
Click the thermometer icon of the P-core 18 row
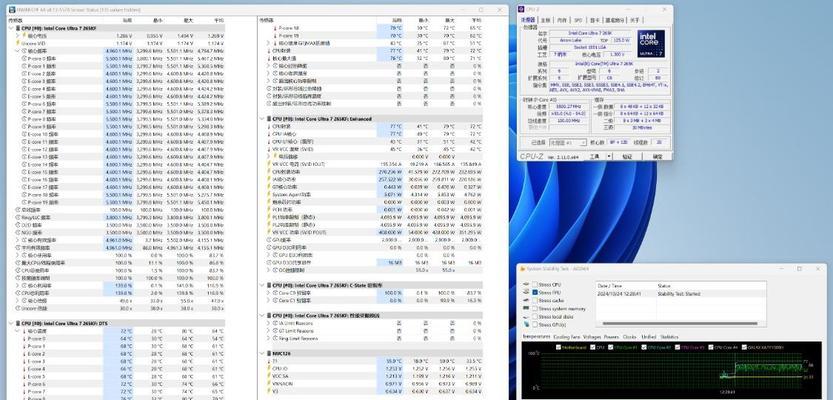pyautogui.click(x=275, y=28)
